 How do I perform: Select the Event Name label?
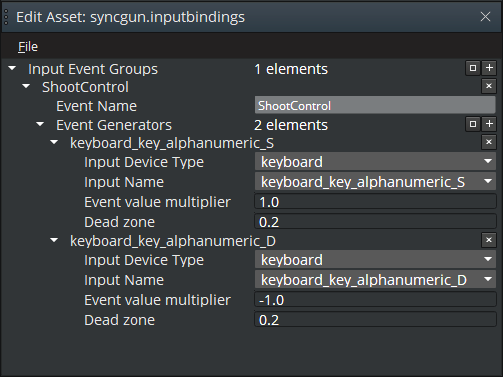coord(96,106)
